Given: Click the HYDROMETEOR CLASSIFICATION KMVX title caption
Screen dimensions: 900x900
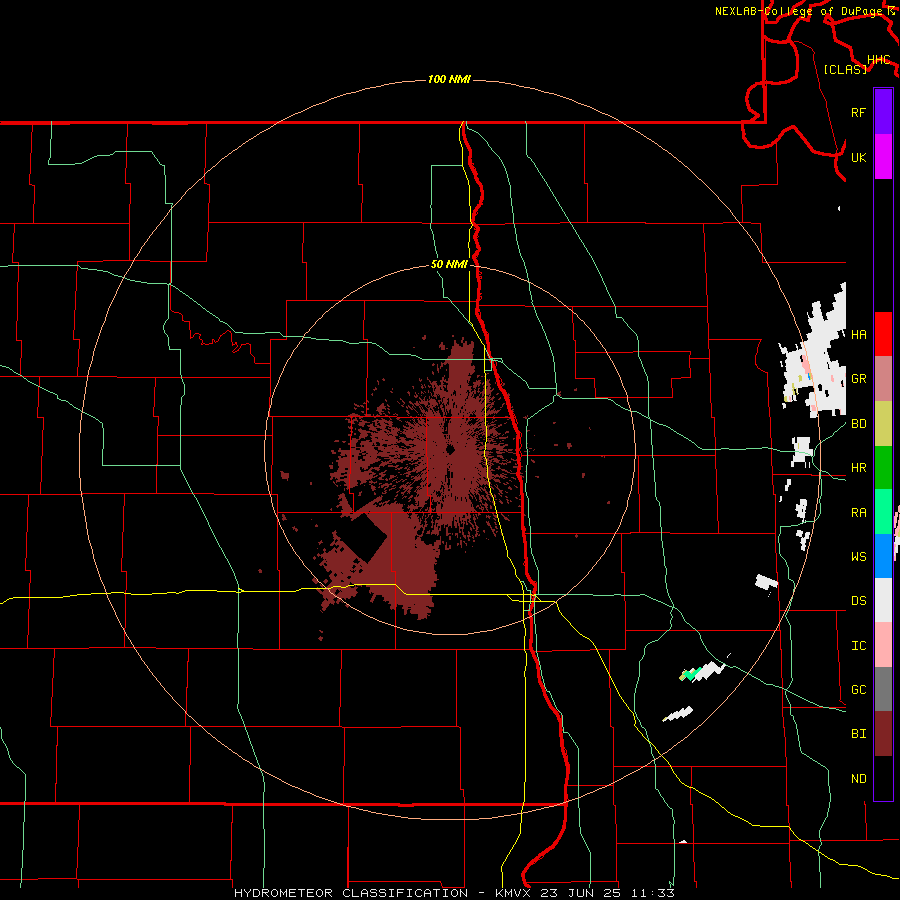Looking at the screenshot, I should (x=454, y=893).
